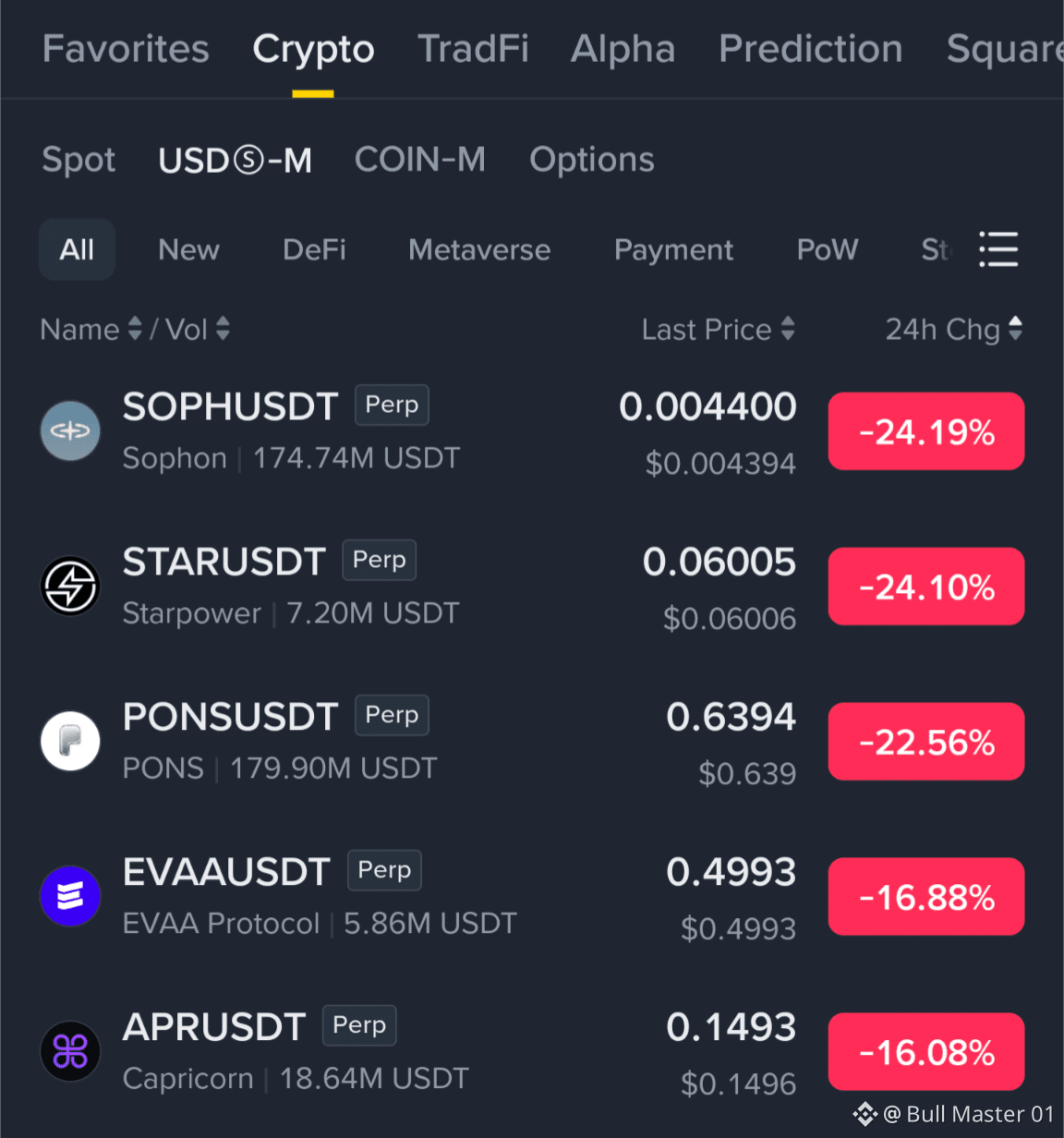
Task: Sort by 24h Chg arrows
Action: point(1016,329)
